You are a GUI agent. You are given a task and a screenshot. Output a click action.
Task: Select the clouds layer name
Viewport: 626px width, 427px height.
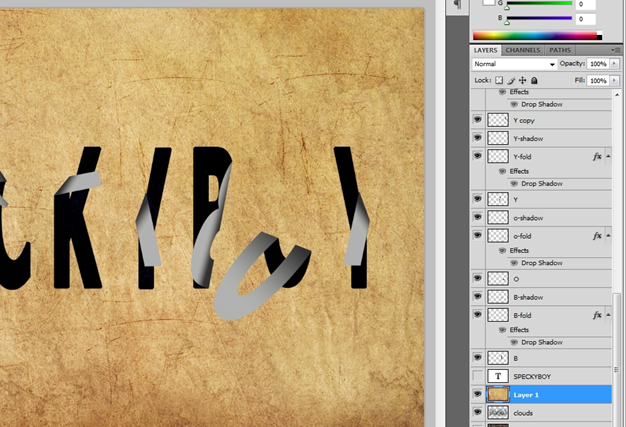pos(523,413)
